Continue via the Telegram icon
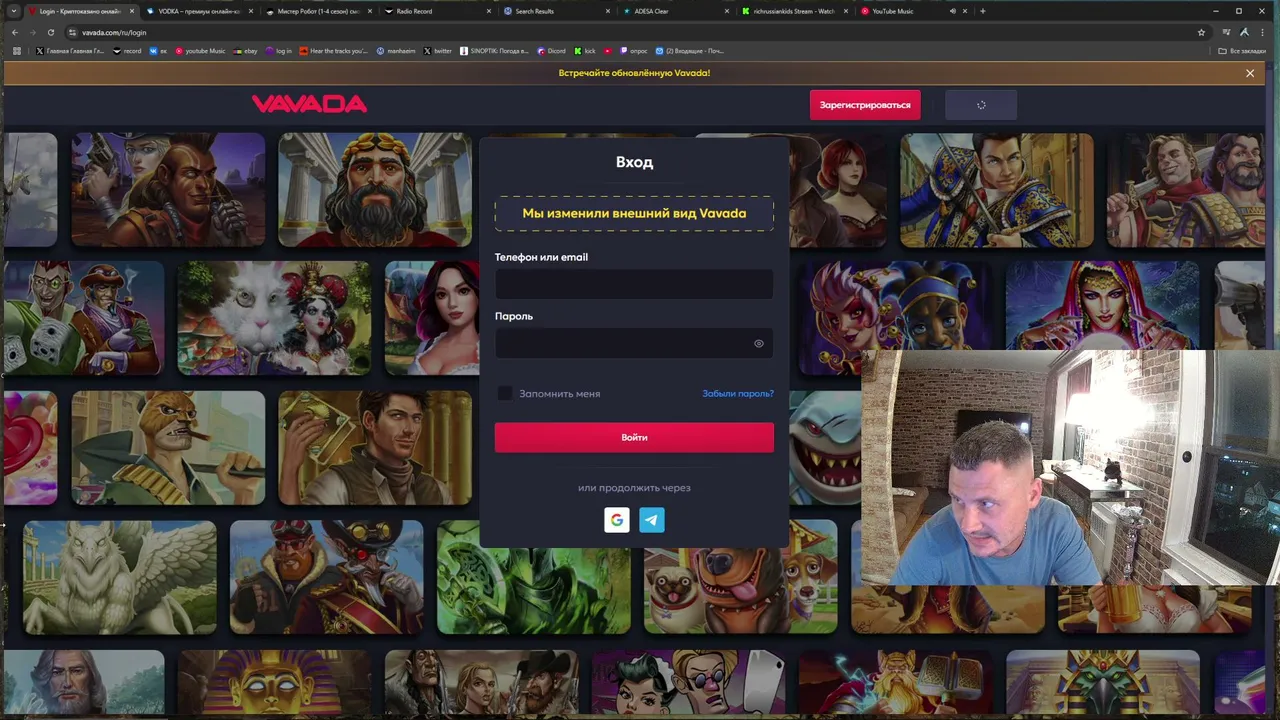 [652, 520]
